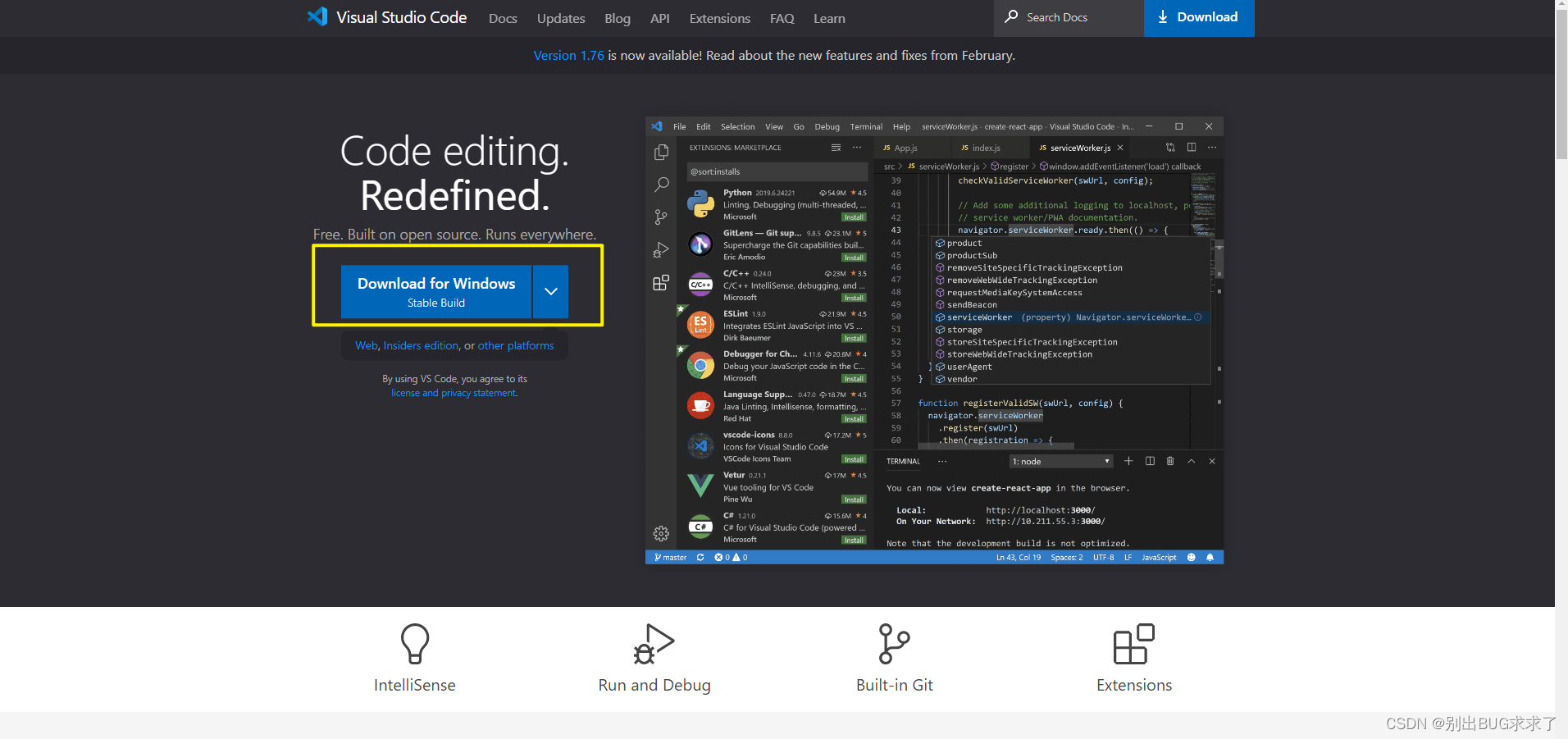This screenshot has width=1568, height=739.
Task: Click the split terminal icon
Action: (1150, 461)
